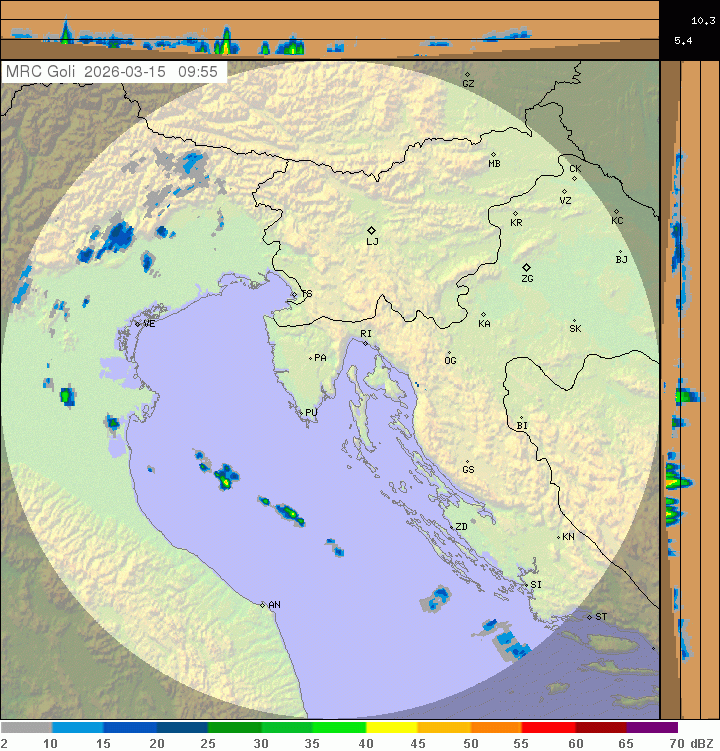Pick the purple 65–70 dBZ swatch
Screen dimensions: 720x751
pyautogui.click(x=653, y=728)
